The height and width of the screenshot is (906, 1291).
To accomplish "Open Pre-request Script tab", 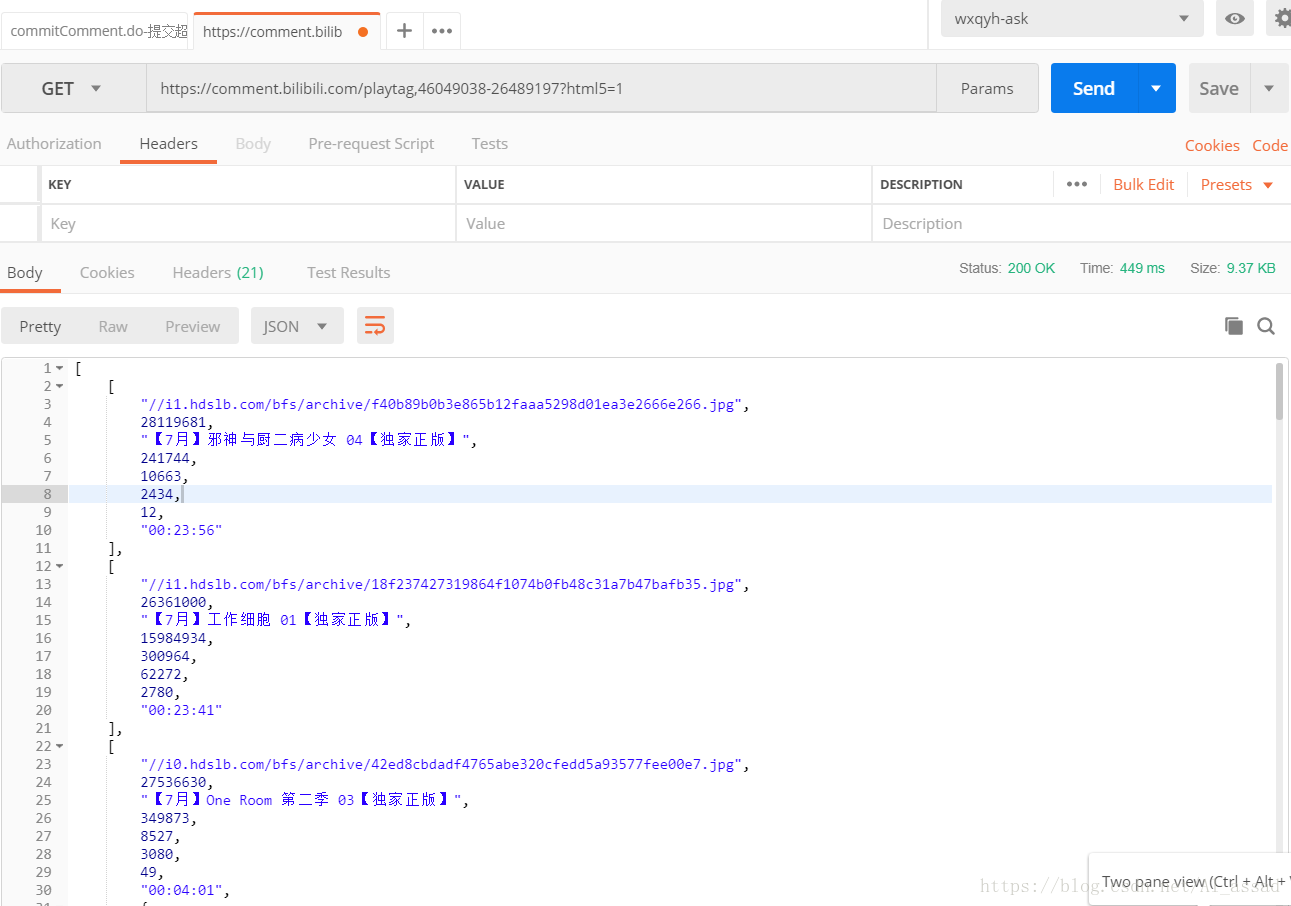I will pos(371,143).
